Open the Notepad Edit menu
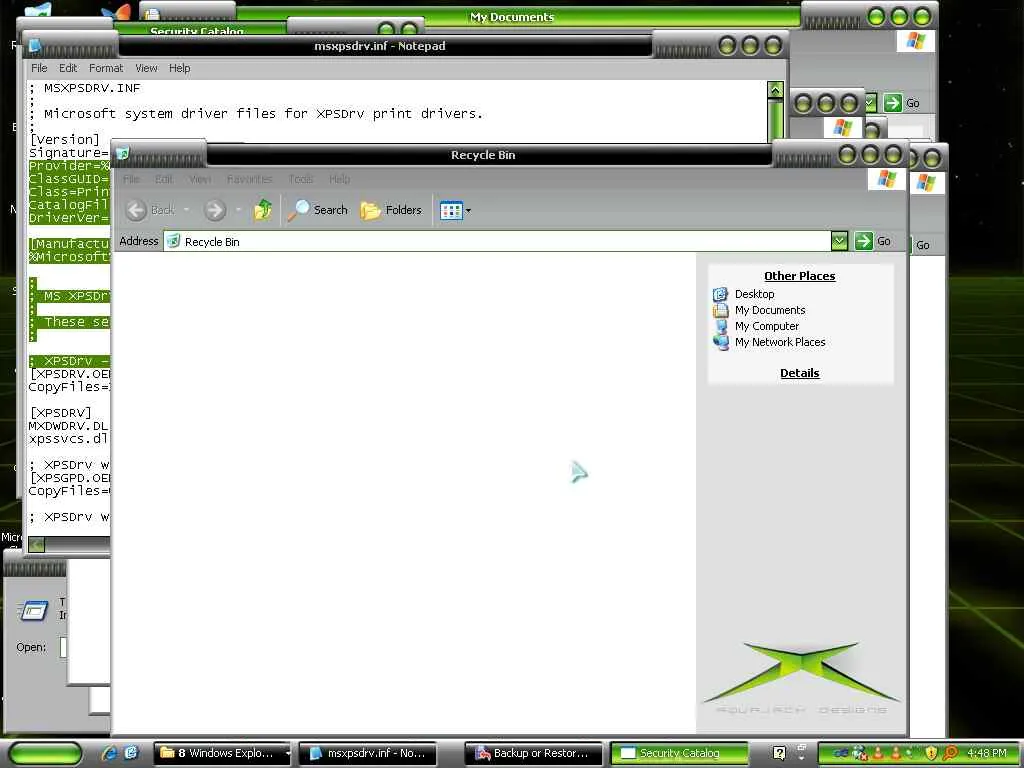1024x768 pixels. 68,68
